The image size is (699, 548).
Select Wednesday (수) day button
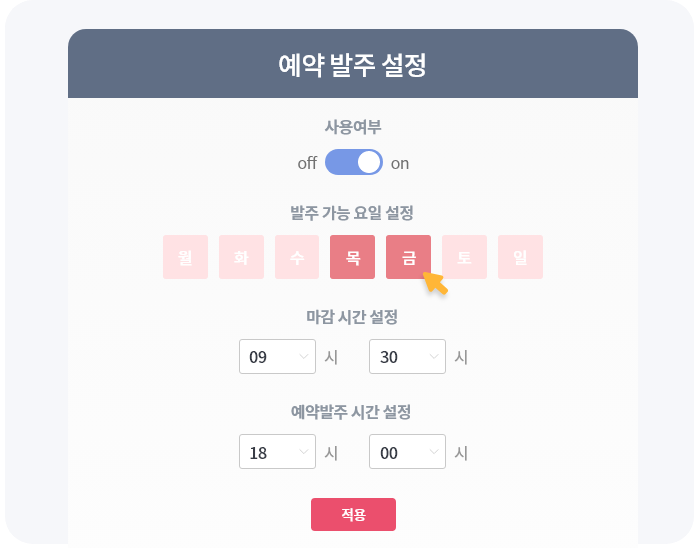297,257
